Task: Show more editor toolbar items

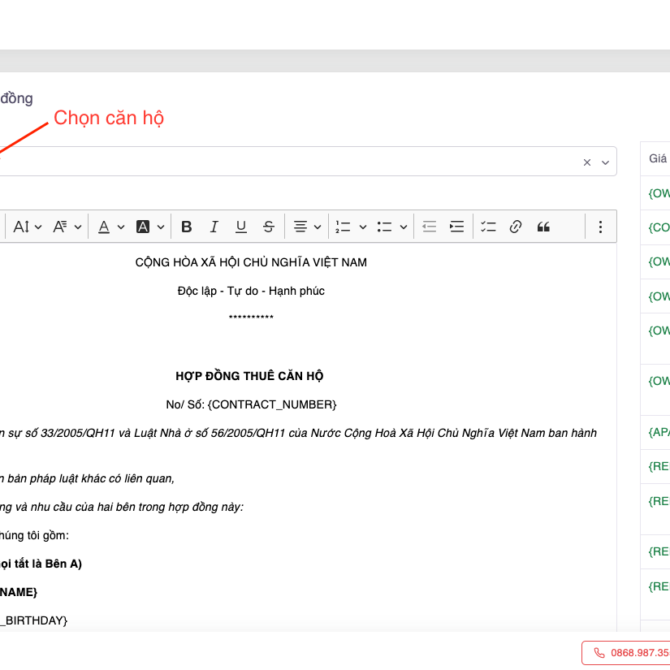Action: pyautogui.click(x=600, y=227)
